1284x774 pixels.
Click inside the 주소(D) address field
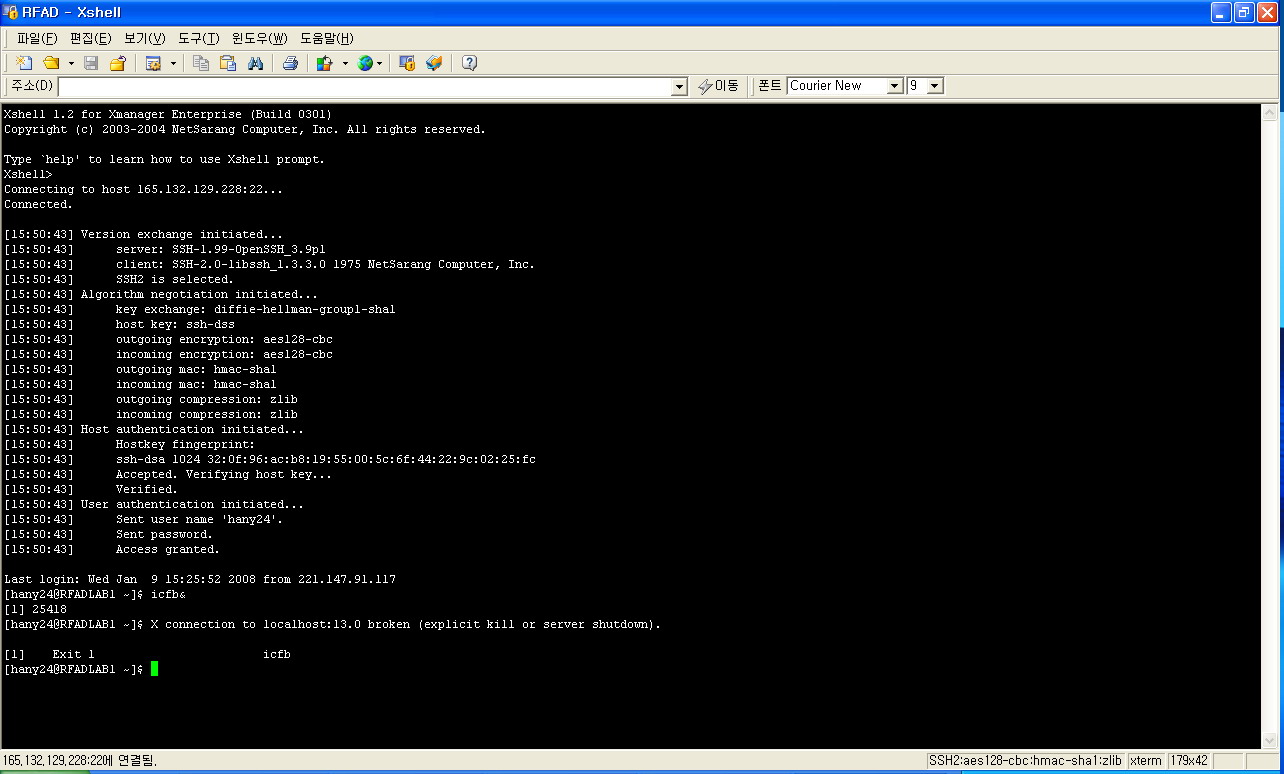pos(350,85)
